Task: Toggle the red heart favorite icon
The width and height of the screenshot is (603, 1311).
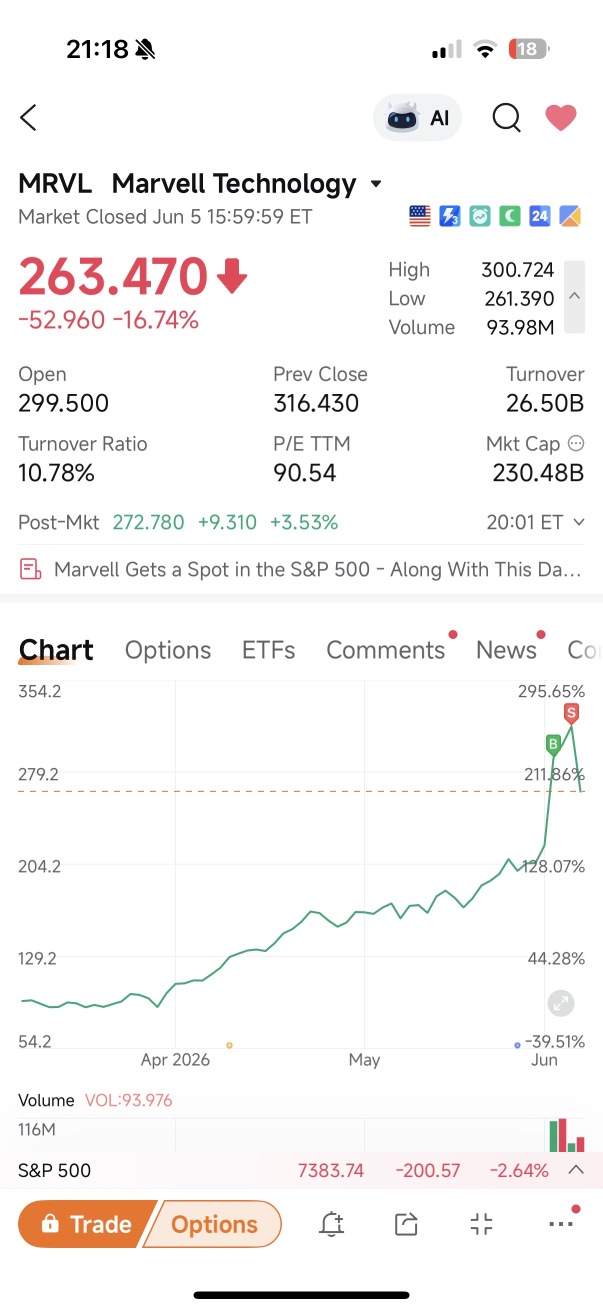Action: pos(561,118)
